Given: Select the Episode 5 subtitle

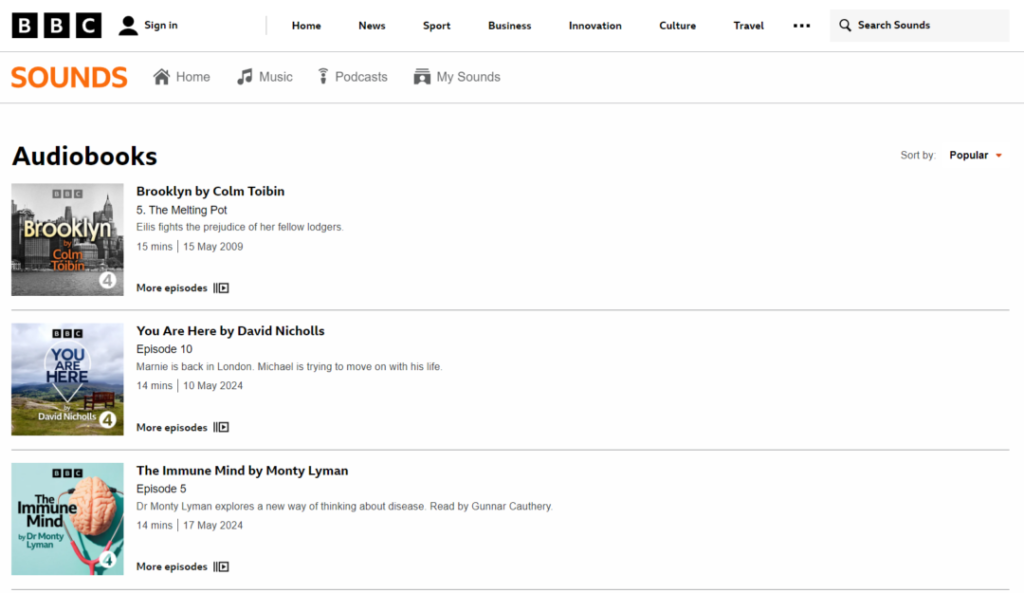Looking at the screenshot, I should (161, 489).
